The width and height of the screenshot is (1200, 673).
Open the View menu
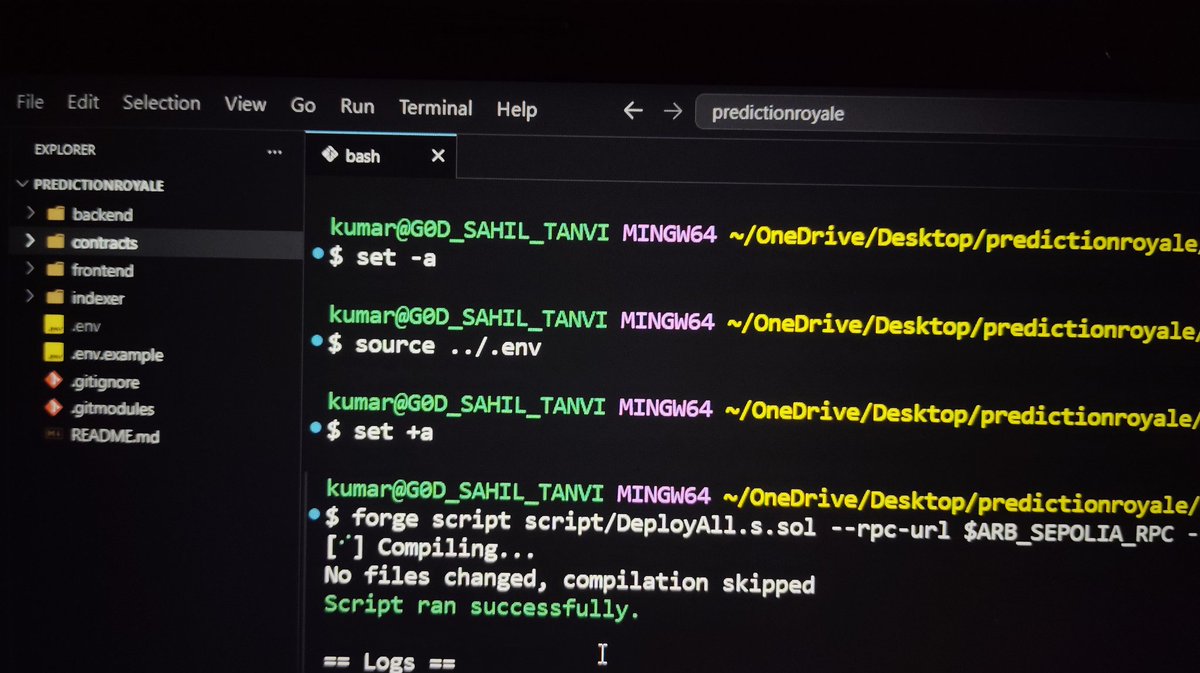[x=245, y=104]
